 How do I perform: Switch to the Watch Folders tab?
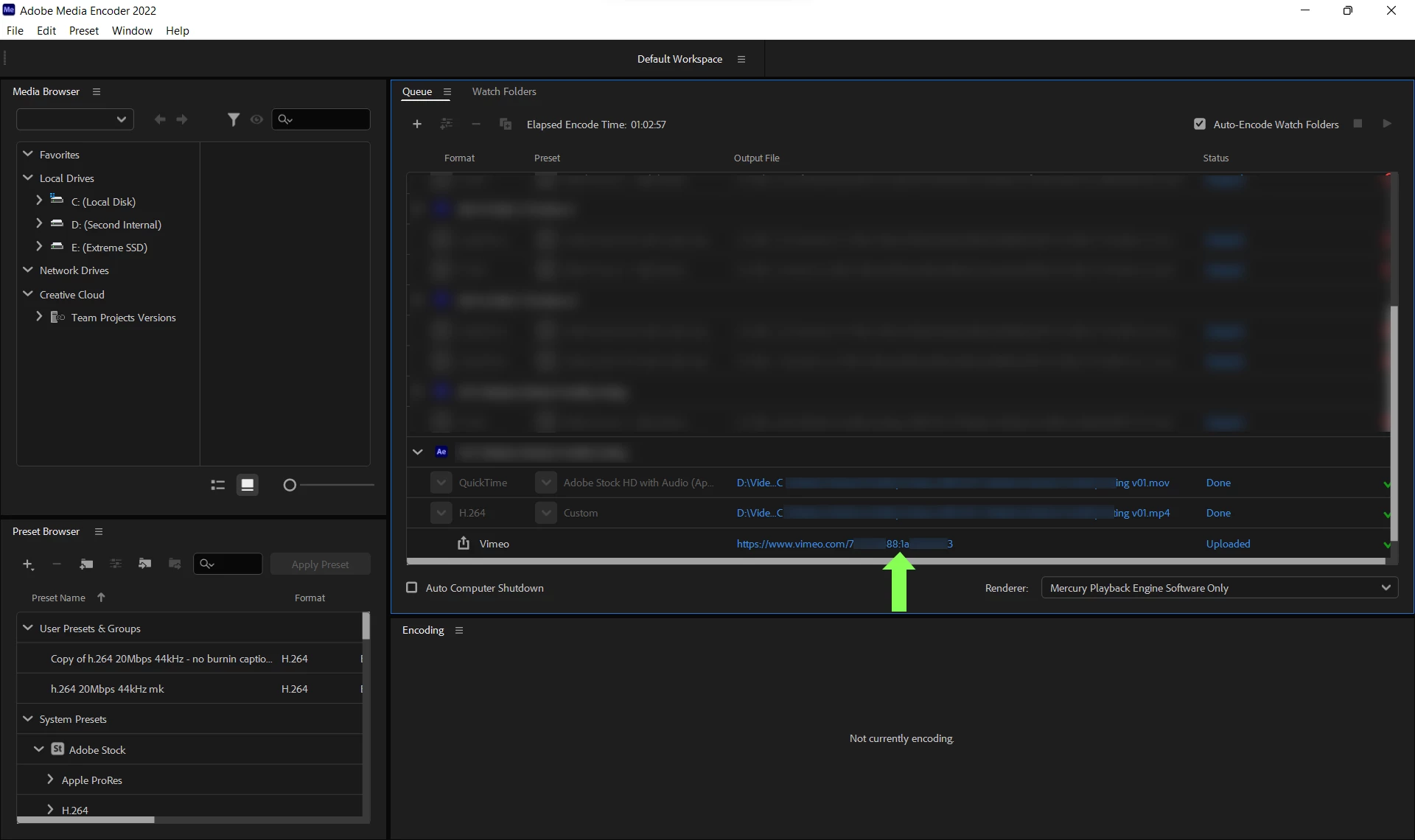[504, 91]
